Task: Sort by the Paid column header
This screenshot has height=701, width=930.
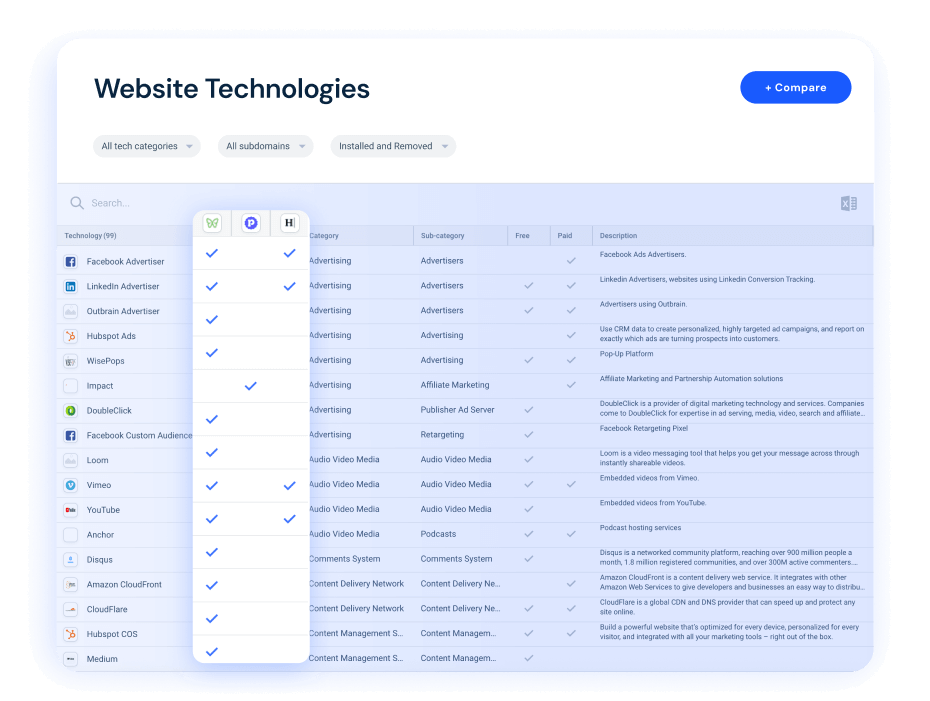Action: click(x=565, y=235)
